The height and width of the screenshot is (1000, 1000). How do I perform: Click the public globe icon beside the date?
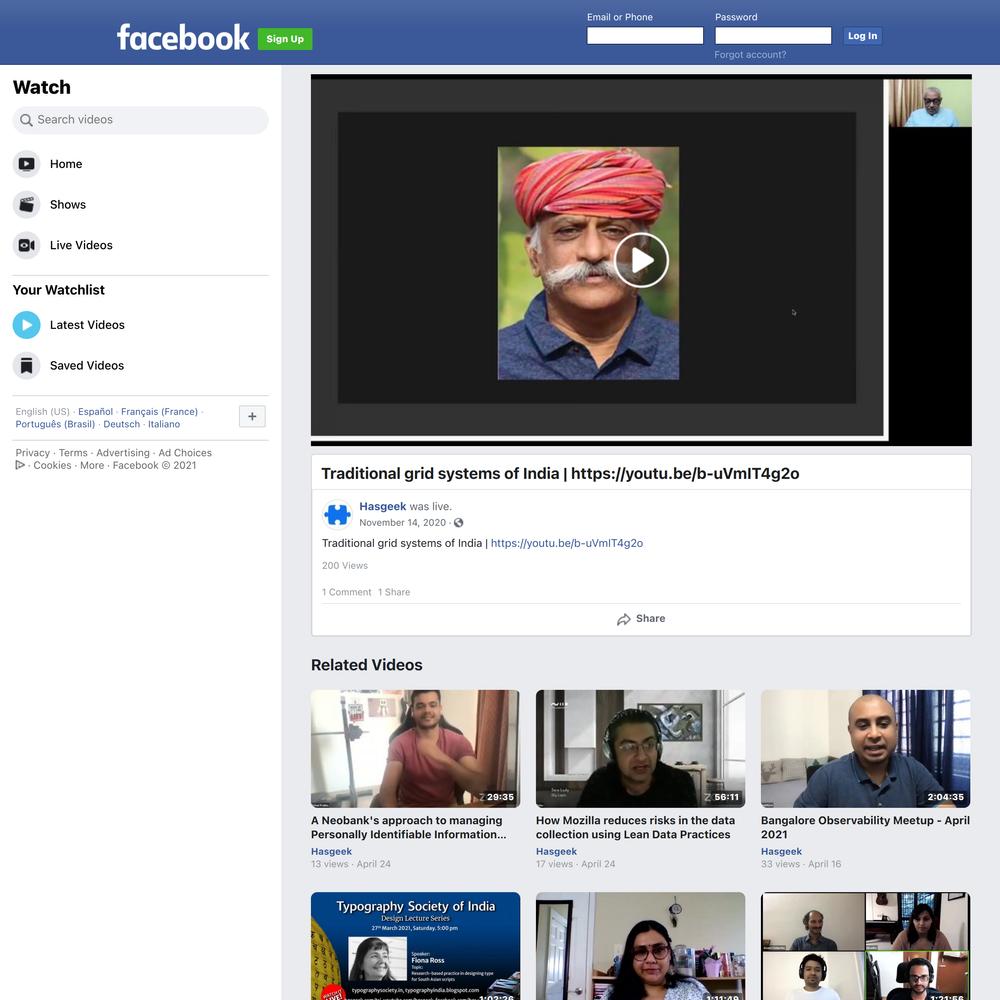458,523
